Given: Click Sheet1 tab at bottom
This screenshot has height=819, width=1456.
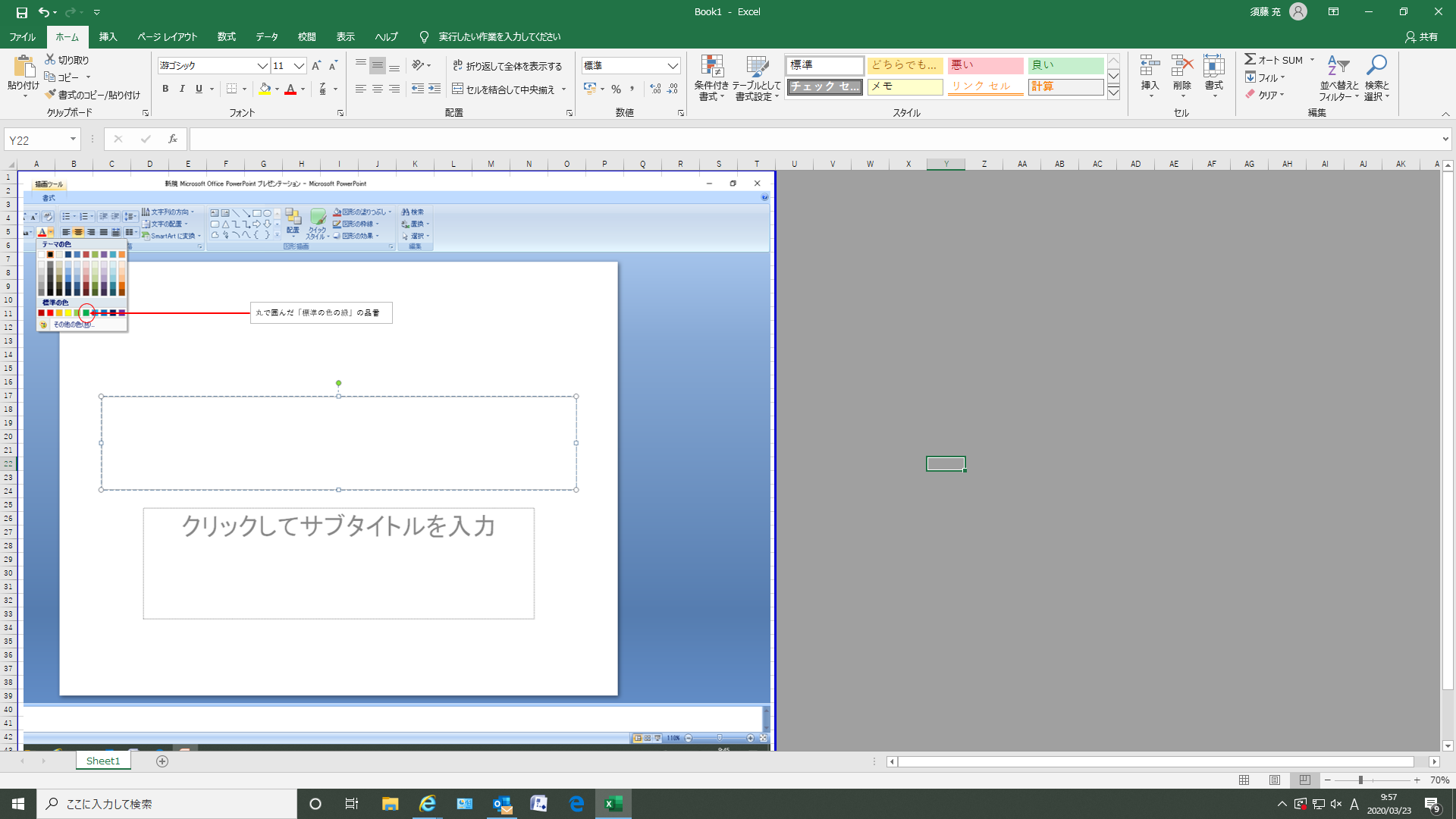Looking at the screenshot, I should pyautogui.click(x=102, y=761).
